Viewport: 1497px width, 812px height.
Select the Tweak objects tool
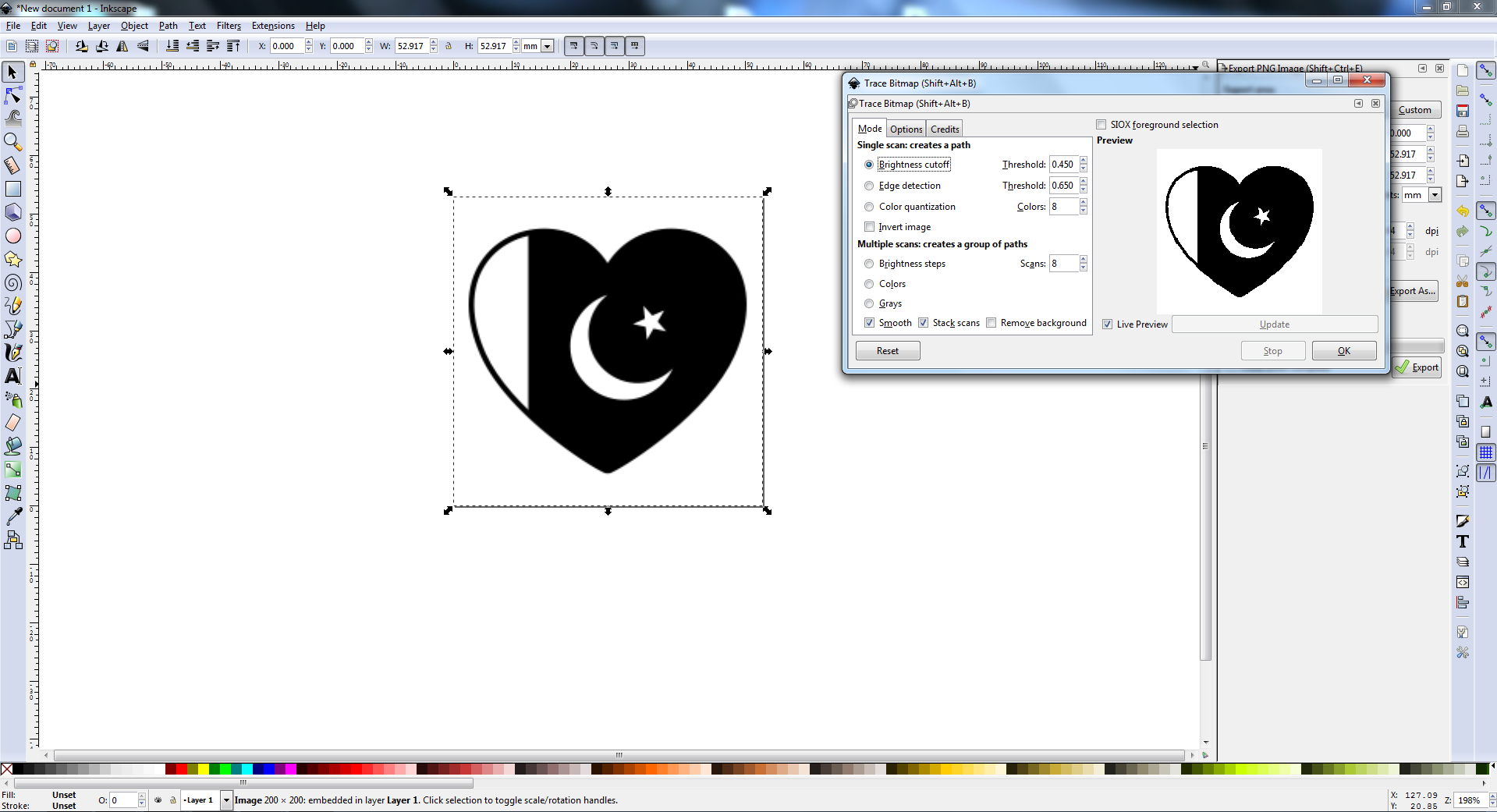coord(13,119)
